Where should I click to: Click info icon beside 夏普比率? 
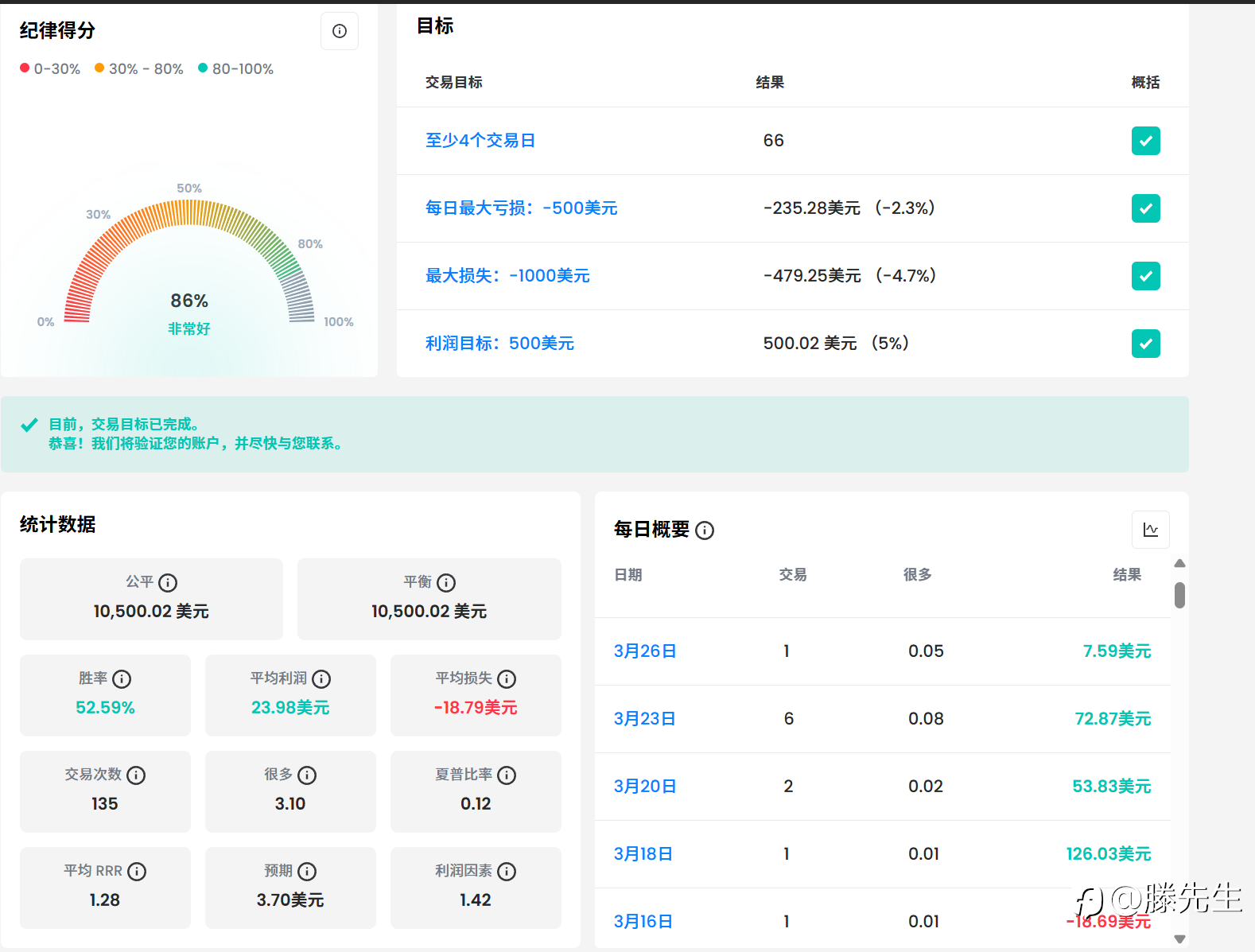507,775
